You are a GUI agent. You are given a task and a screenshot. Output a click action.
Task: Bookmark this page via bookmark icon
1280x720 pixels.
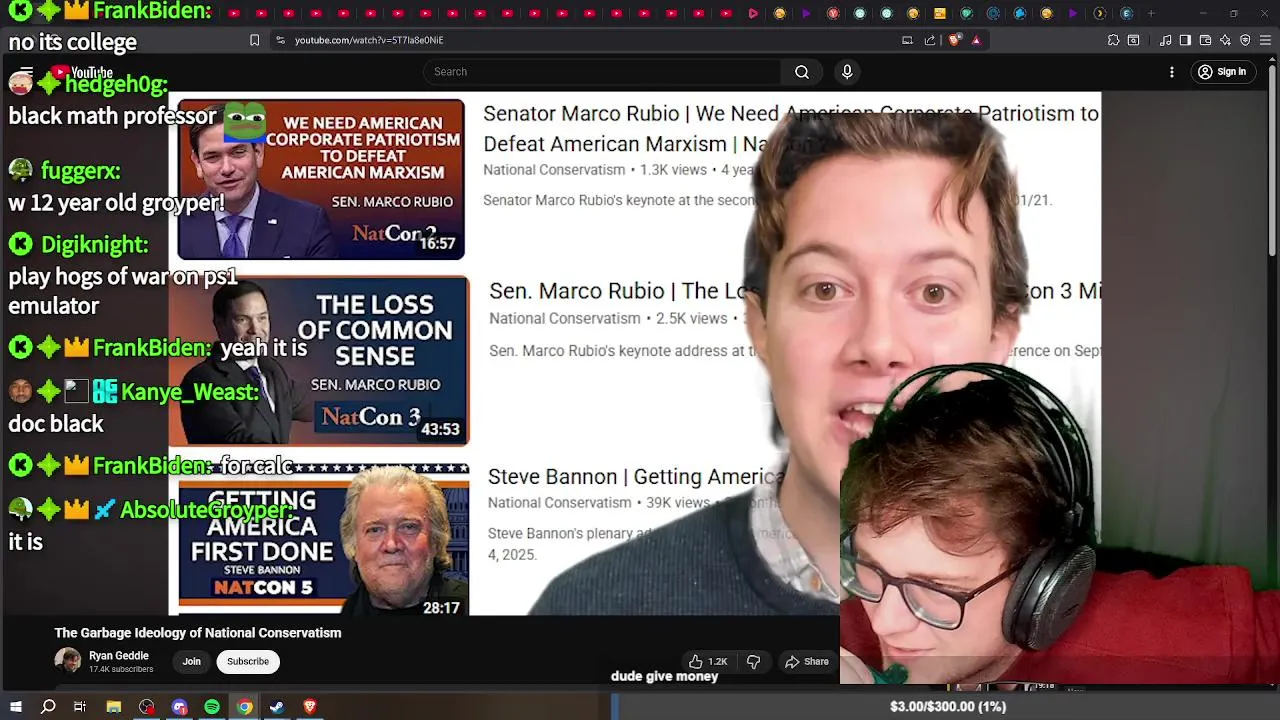click(255, 40)
